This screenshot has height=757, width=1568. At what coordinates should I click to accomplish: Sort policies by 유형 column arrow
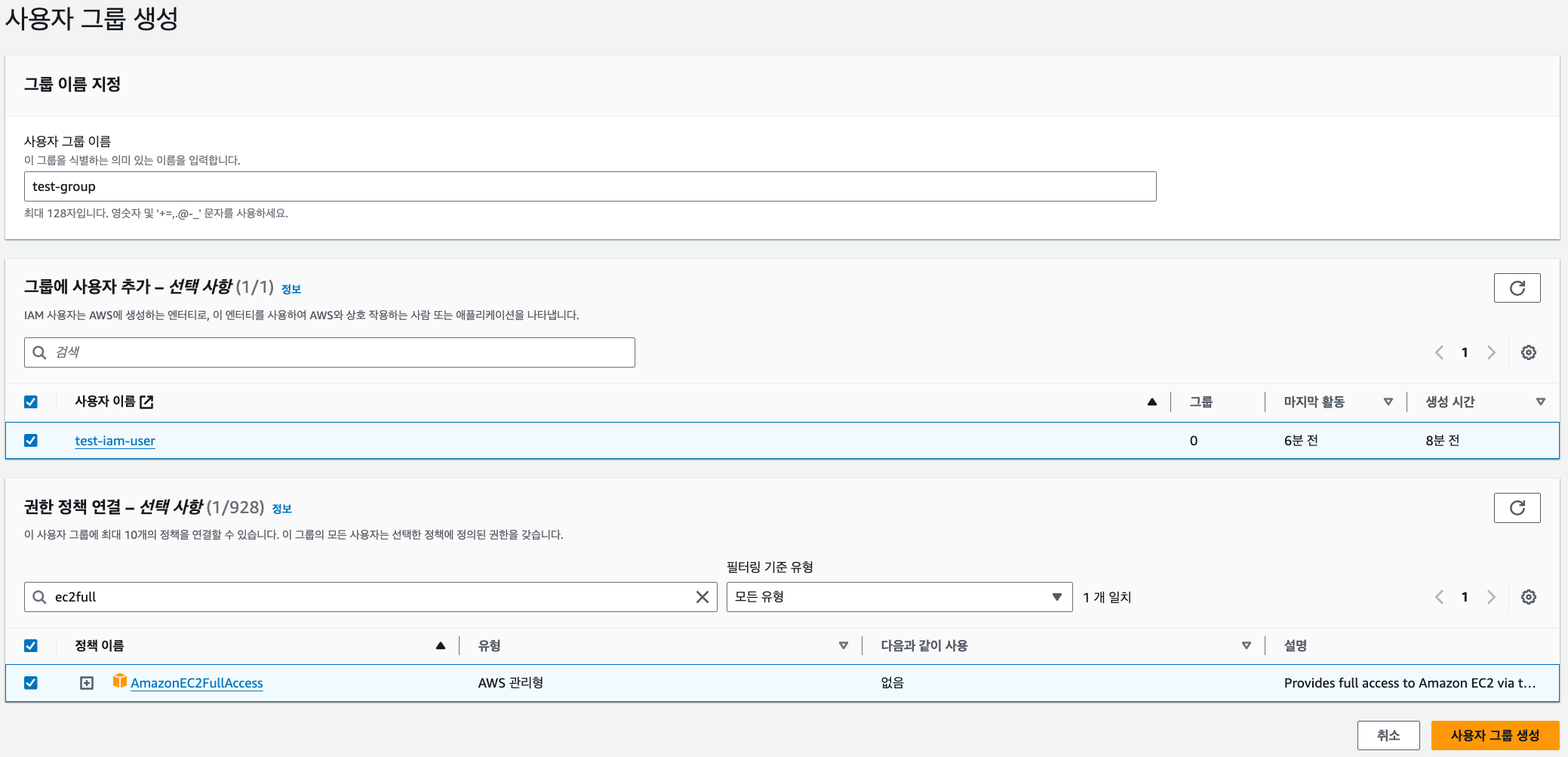[844, 645]
